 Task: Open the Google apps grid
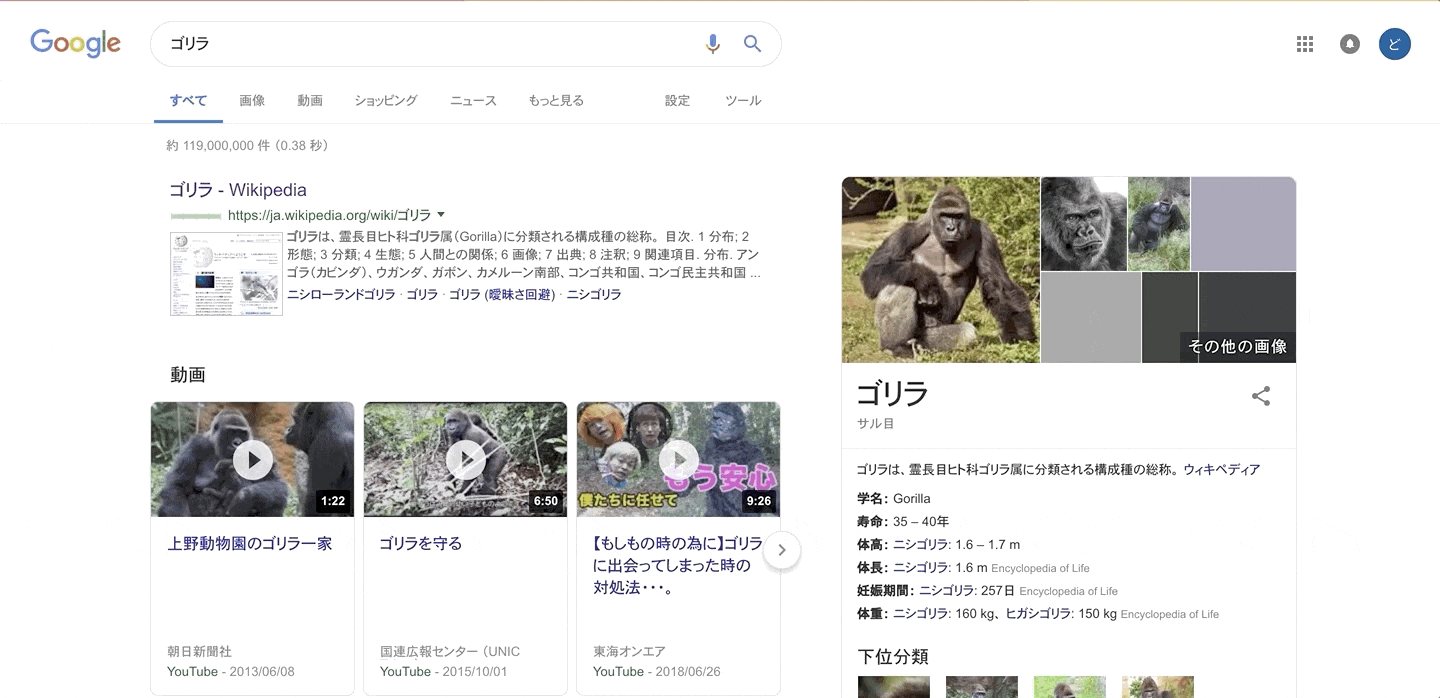1304,44
